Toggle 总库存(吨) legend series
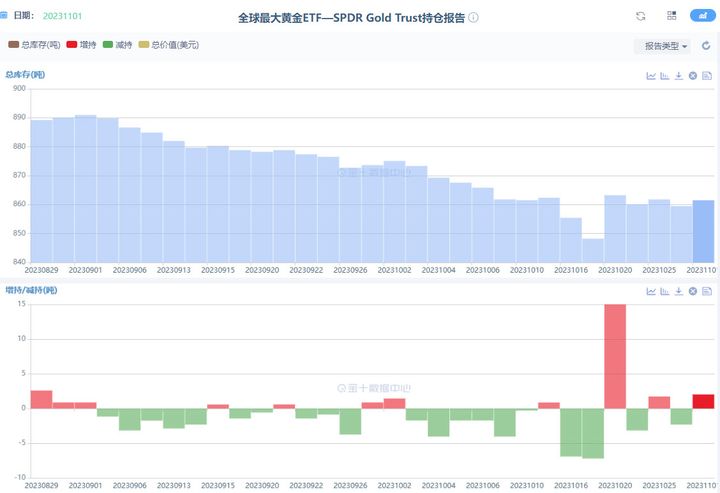This screenshot has width=720, height=493. click(33, 45)
